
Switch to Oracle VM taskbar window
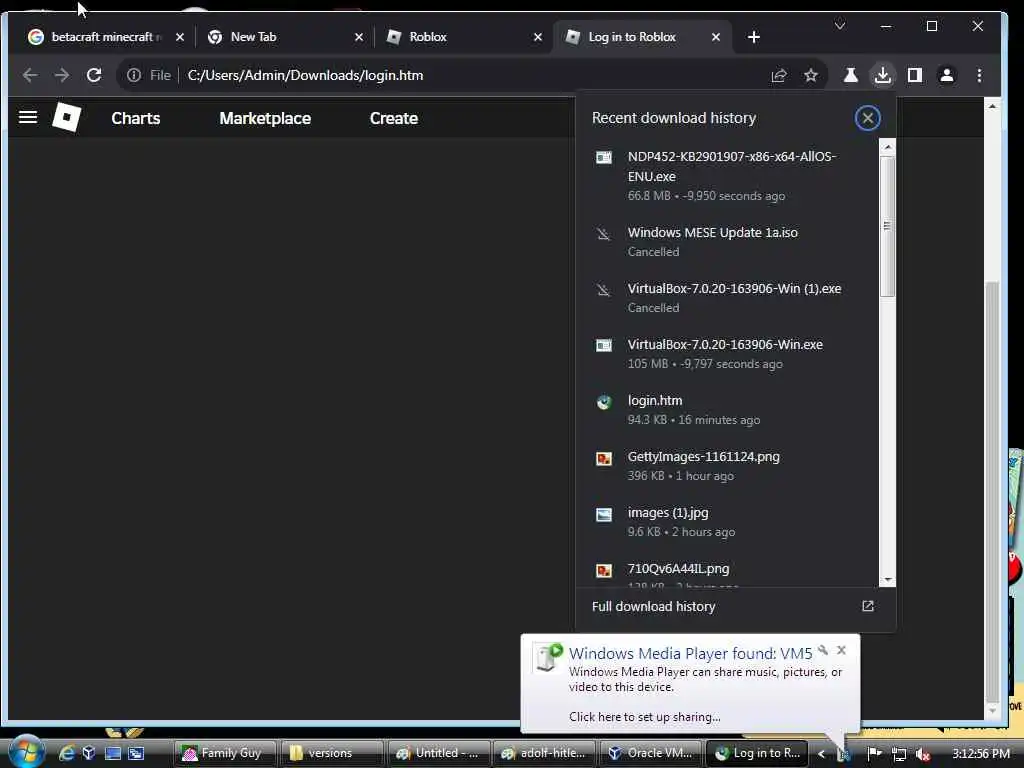[x=651, y=753]
